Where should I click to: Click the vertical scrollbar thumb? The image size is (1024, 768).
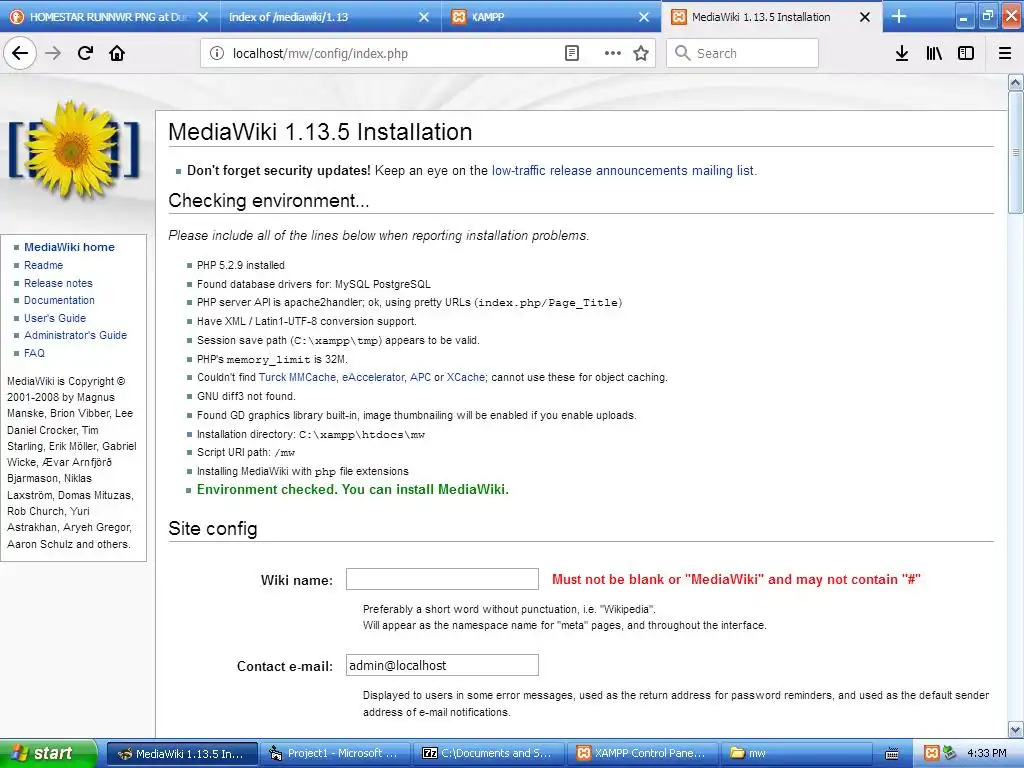(x=1015, y=152)
